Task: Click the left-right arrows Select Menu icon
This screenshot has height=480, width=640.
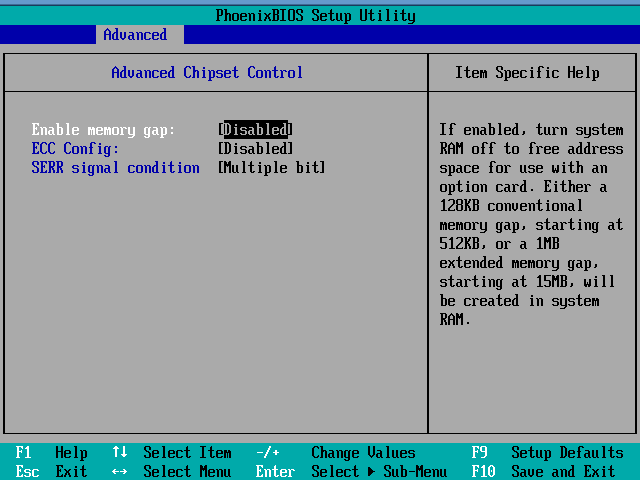Action: (120, 472)
